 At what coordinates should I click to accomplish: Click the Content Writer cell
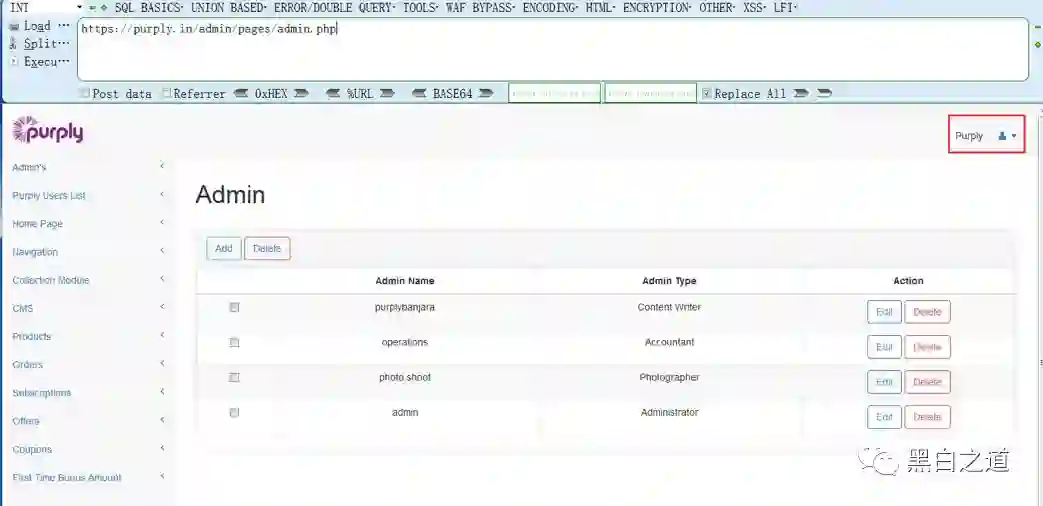tap(669, 307)
